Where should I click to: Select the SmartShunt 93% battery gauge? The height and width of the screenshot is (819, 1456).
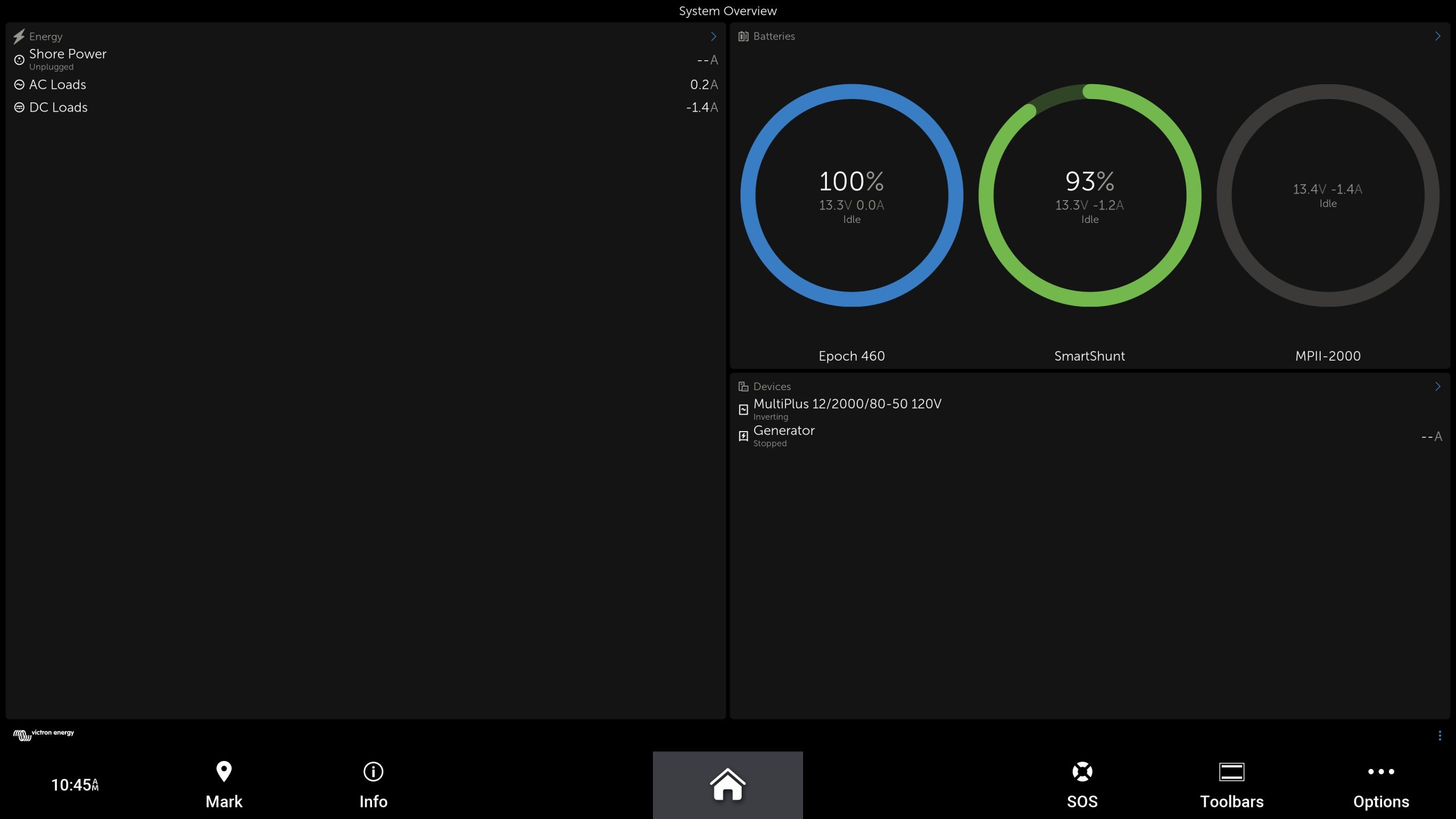click(1090, 196)
